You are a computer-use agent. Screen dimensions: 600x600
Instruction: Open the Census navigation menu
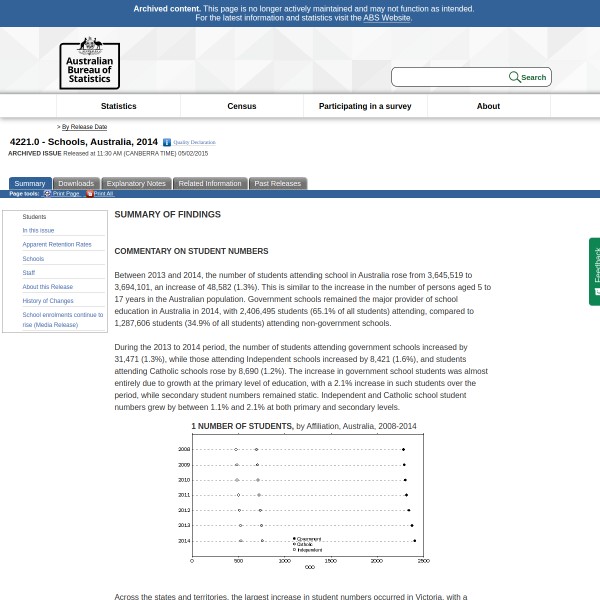pyautogui.click(x=242, y=106)
